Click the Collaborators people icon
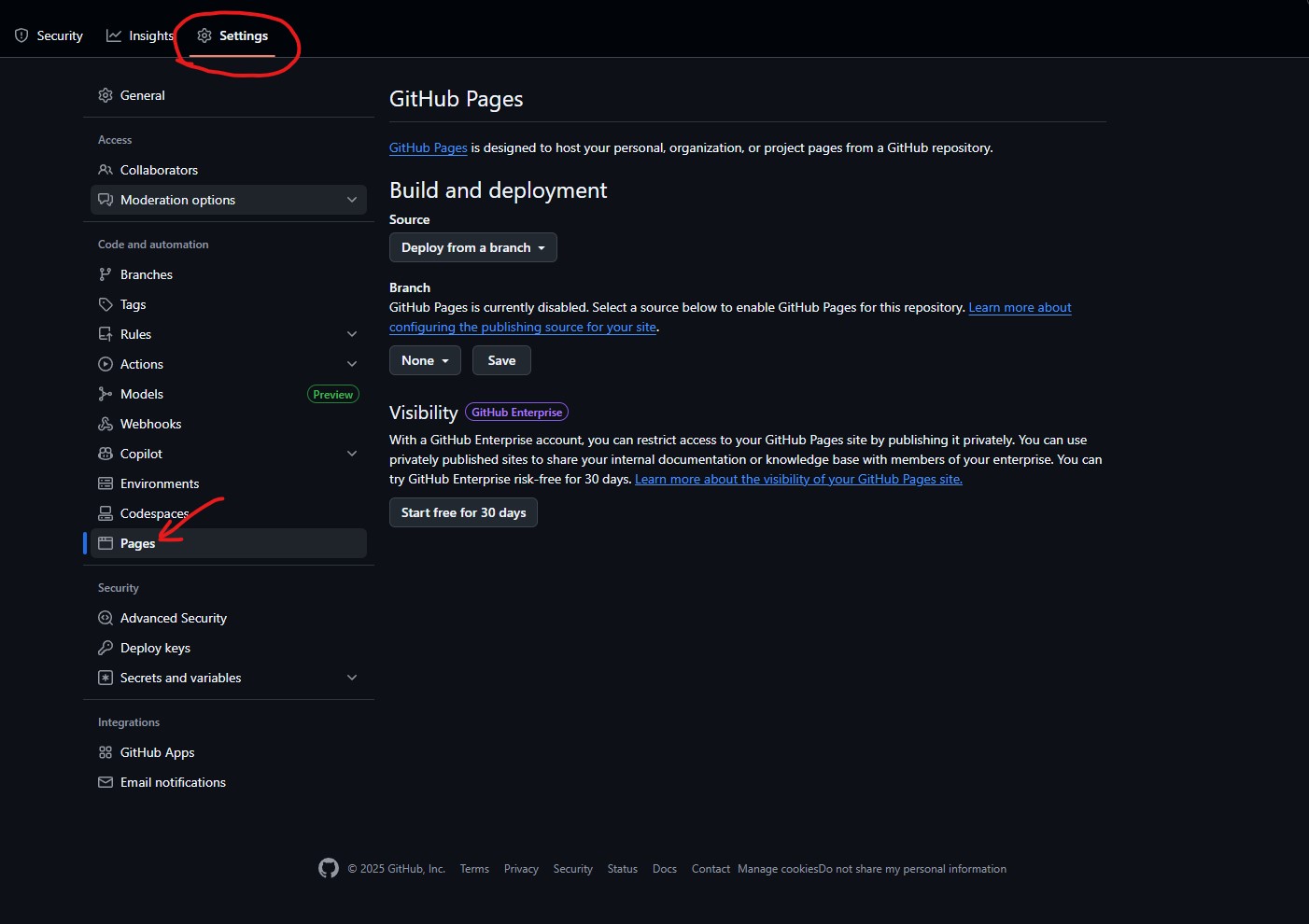 pos(106,170)
